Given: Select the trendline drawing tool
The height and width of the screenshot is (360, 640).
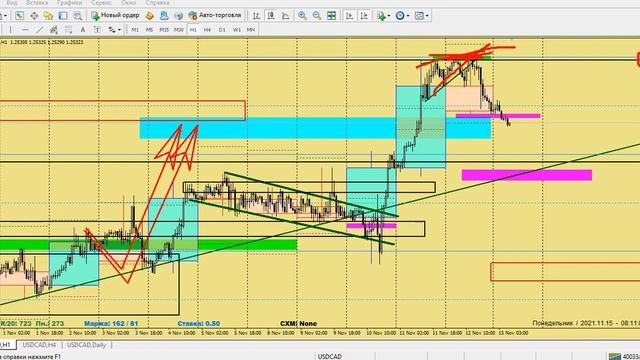Looking at the screenshot, I should (39, 30).
